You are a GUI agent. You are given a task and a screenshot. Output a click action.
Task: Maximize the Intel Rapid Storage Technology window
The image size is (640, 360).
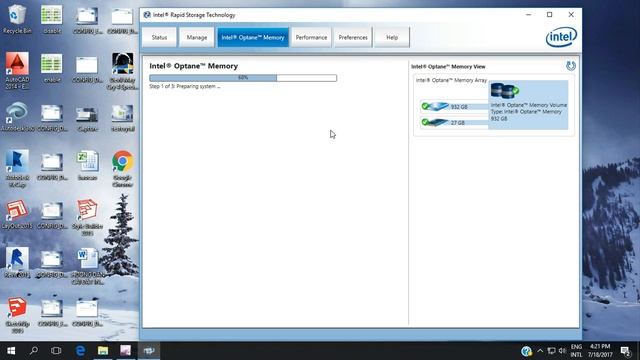click(549, 15)
